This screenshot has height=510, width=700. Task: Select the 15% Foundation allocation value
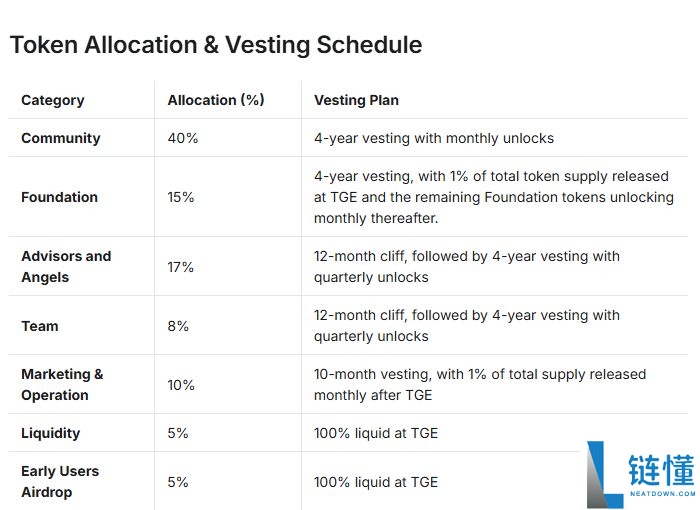click(x=181, y=197)
